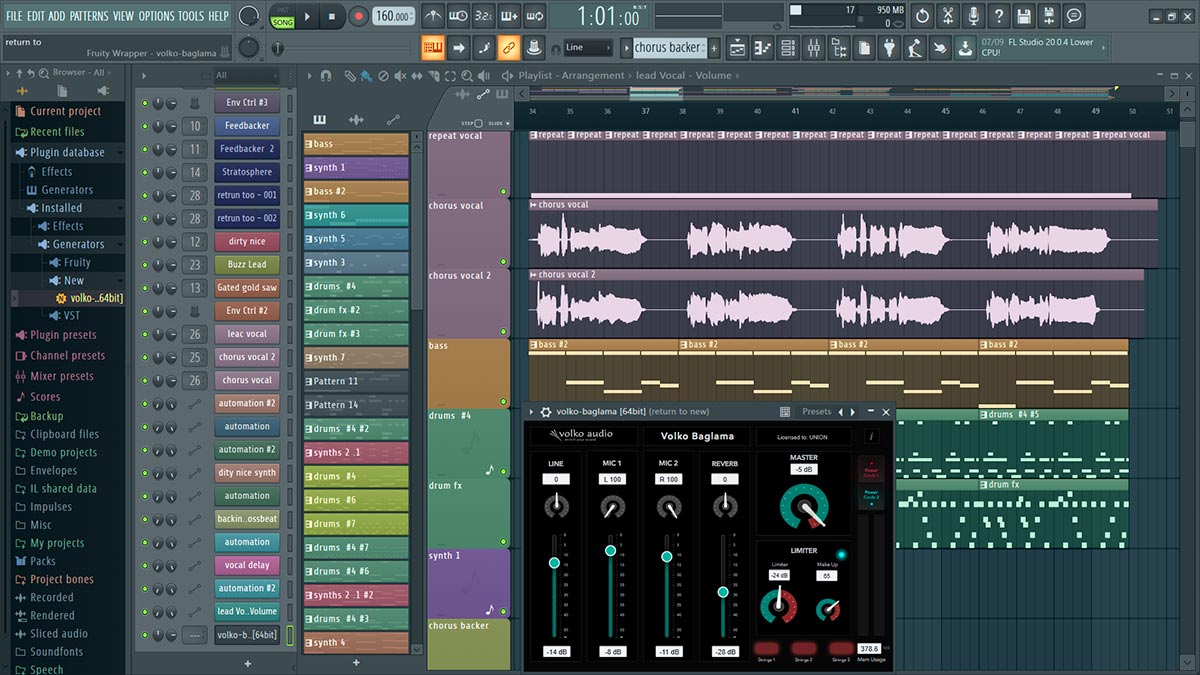Toggle the recording countdown icon
1200x675 pixels.
[x=484, y=16]
